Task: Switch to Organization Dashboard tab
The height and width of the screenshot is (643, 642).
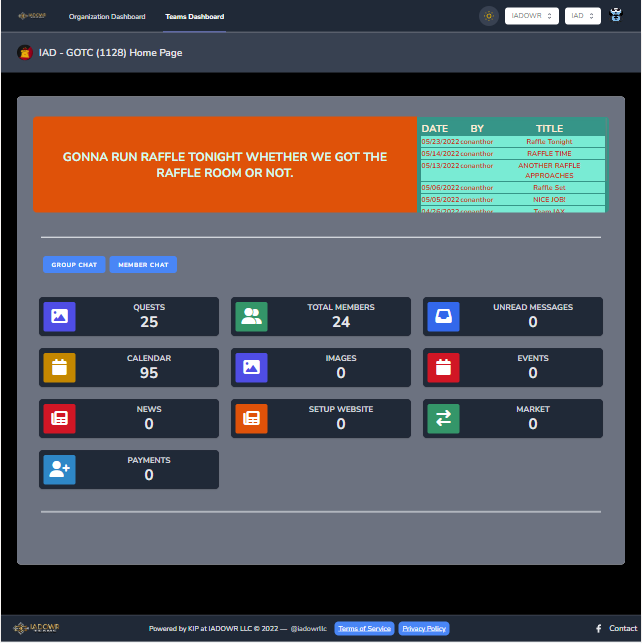Action: [107, 17]
